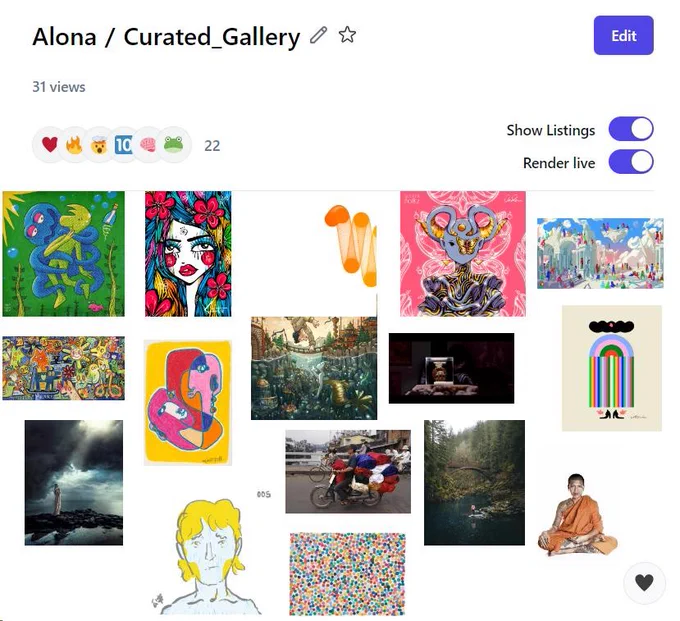The height and width of the screenshot is (621, 680).
Task: Open the seated monk in orange robe image
Action: coord(577,515)
